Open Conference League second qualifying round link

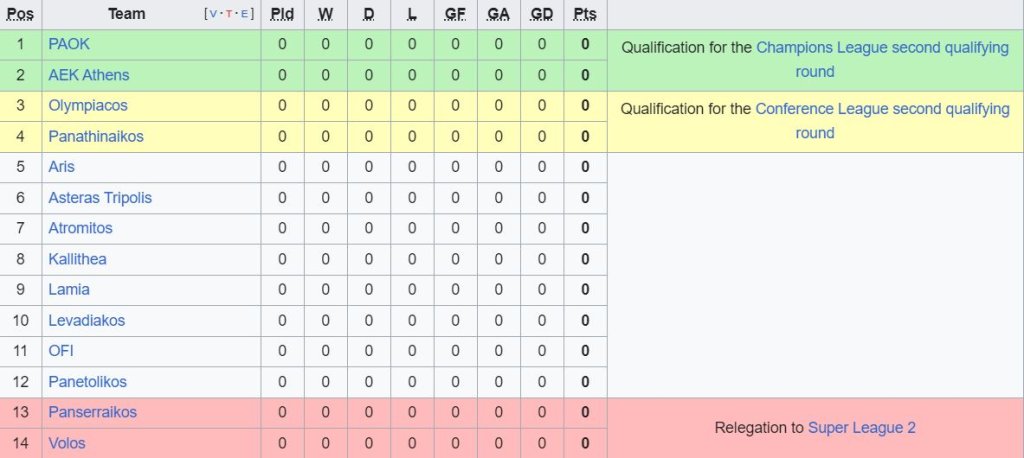coord(882,109)
